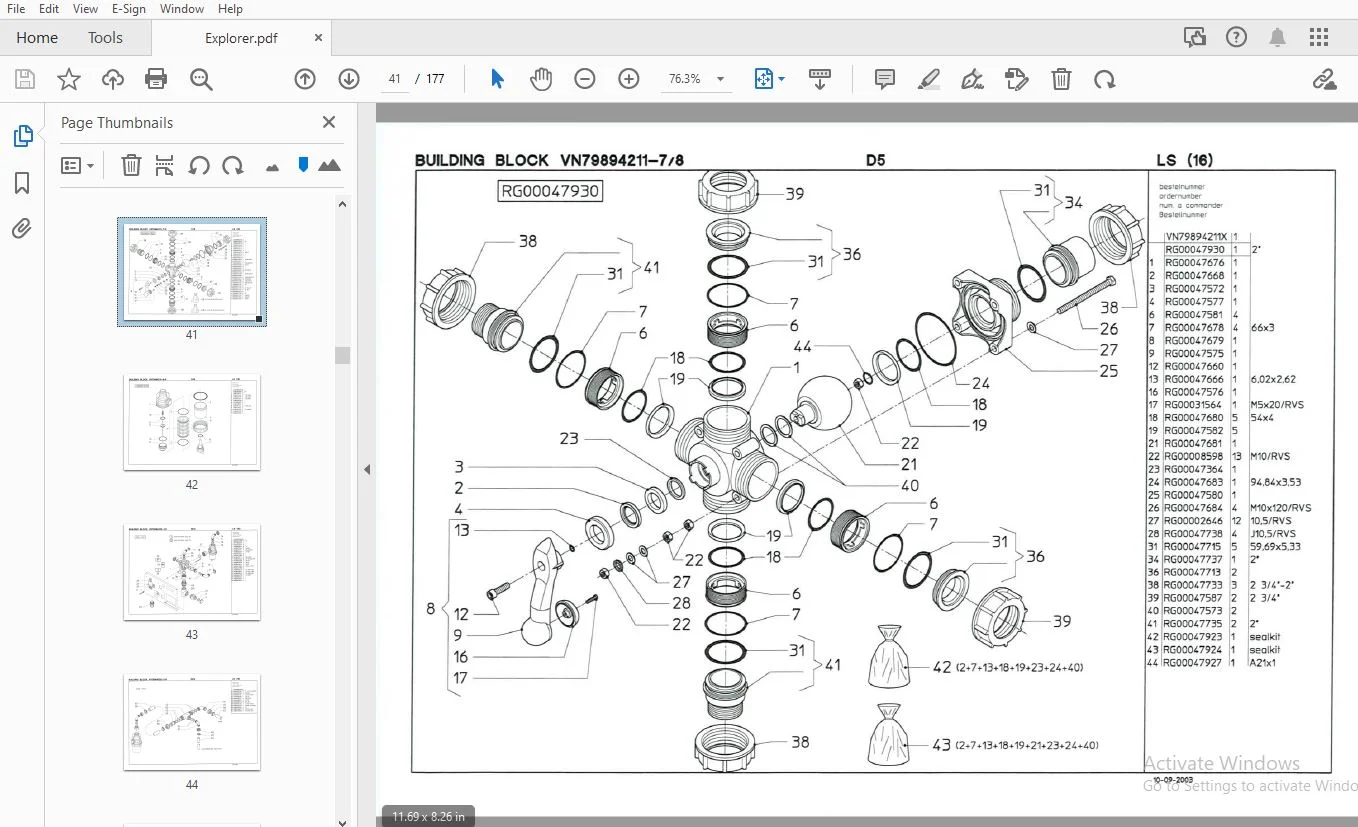1358x827 pixels.
Task: Reduce thumbnail size with small mountain icon
Action: (x=272, y=167)
